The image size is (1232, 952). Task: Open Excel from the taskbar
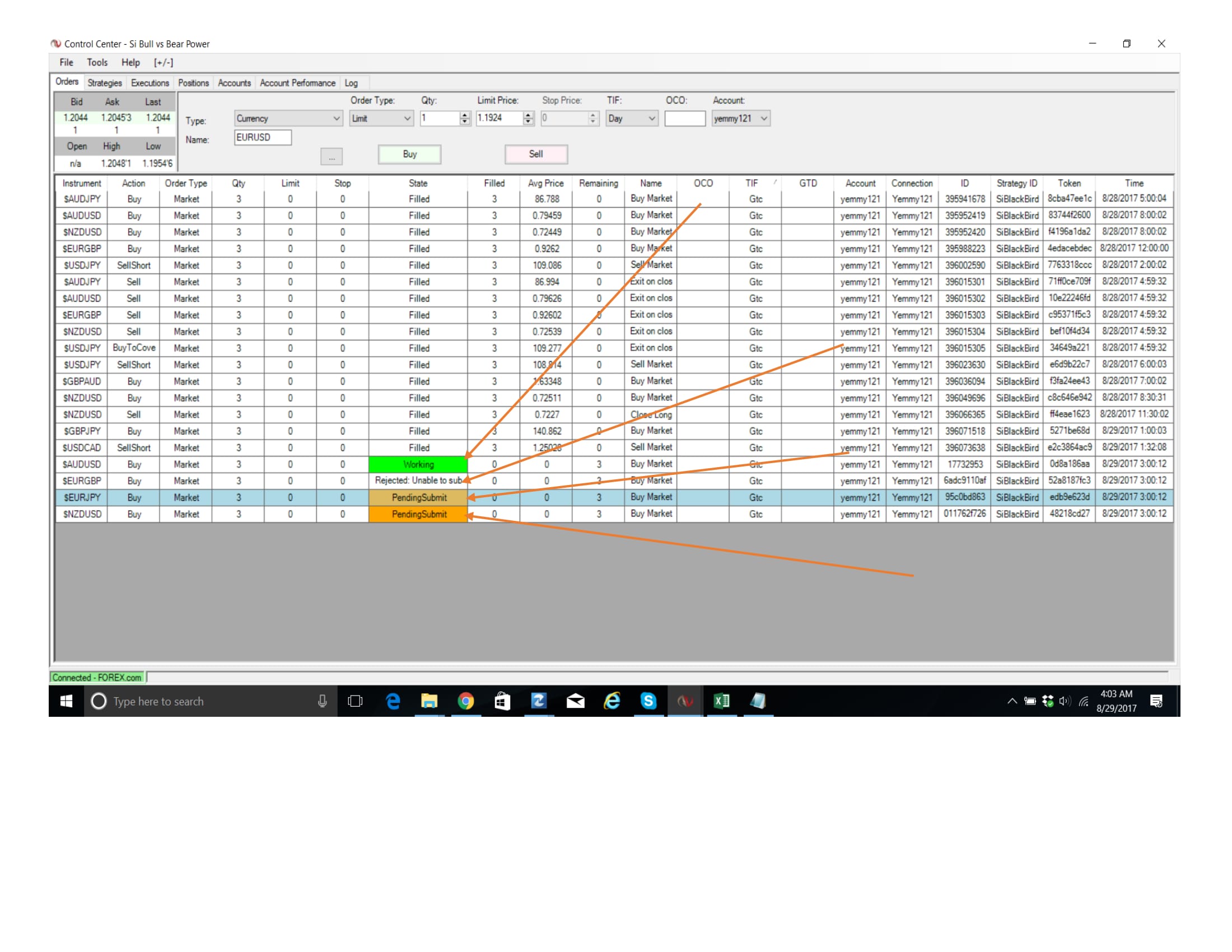click(x=721, y=701)
